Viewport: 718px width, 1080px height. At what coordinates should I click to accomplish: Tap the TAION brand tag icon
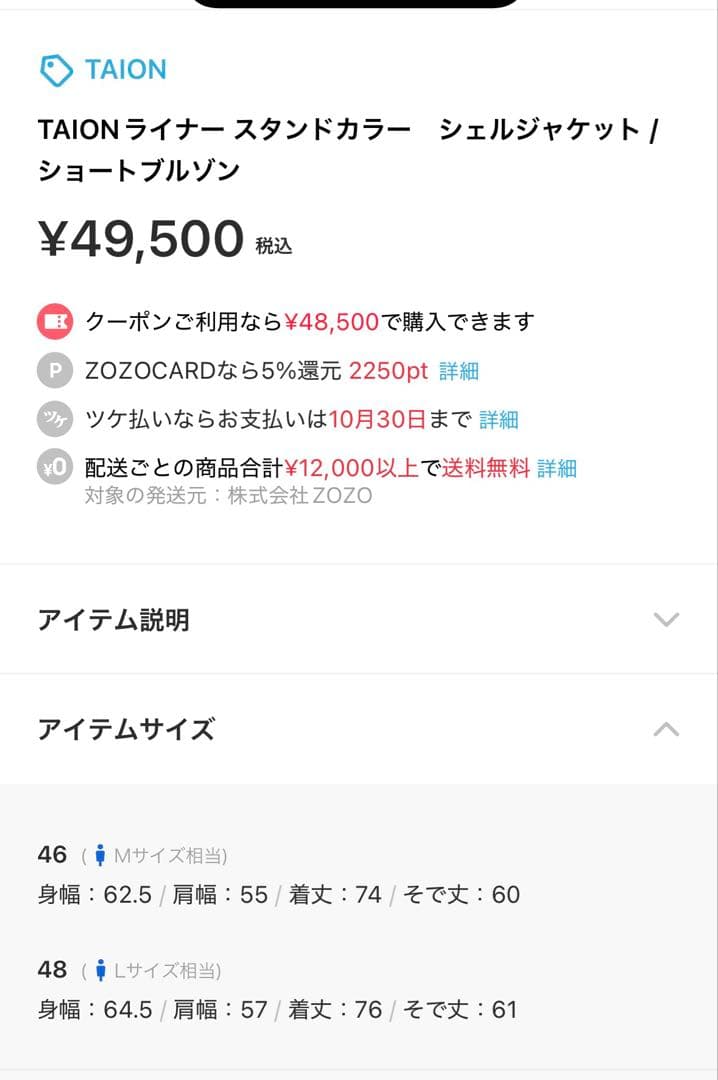click(56, 70)
